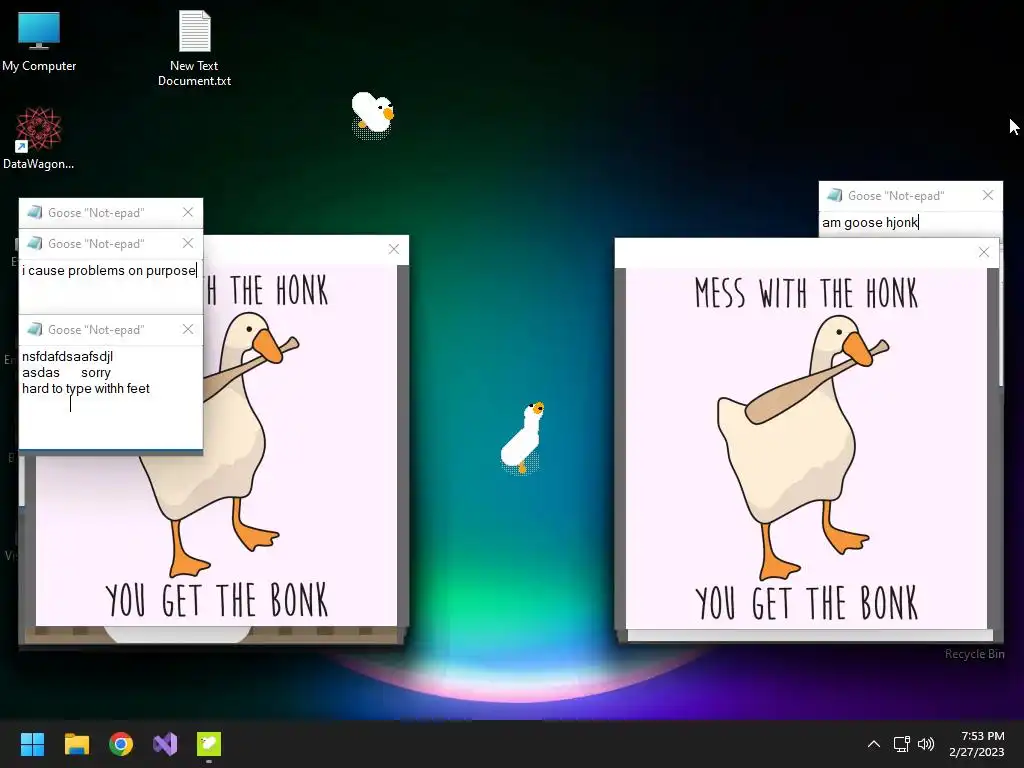The height and width of the screenshot is (768, 1024).
Task: Click the date 2/27/2023 in the taskbar
Action: pos(976,752)
